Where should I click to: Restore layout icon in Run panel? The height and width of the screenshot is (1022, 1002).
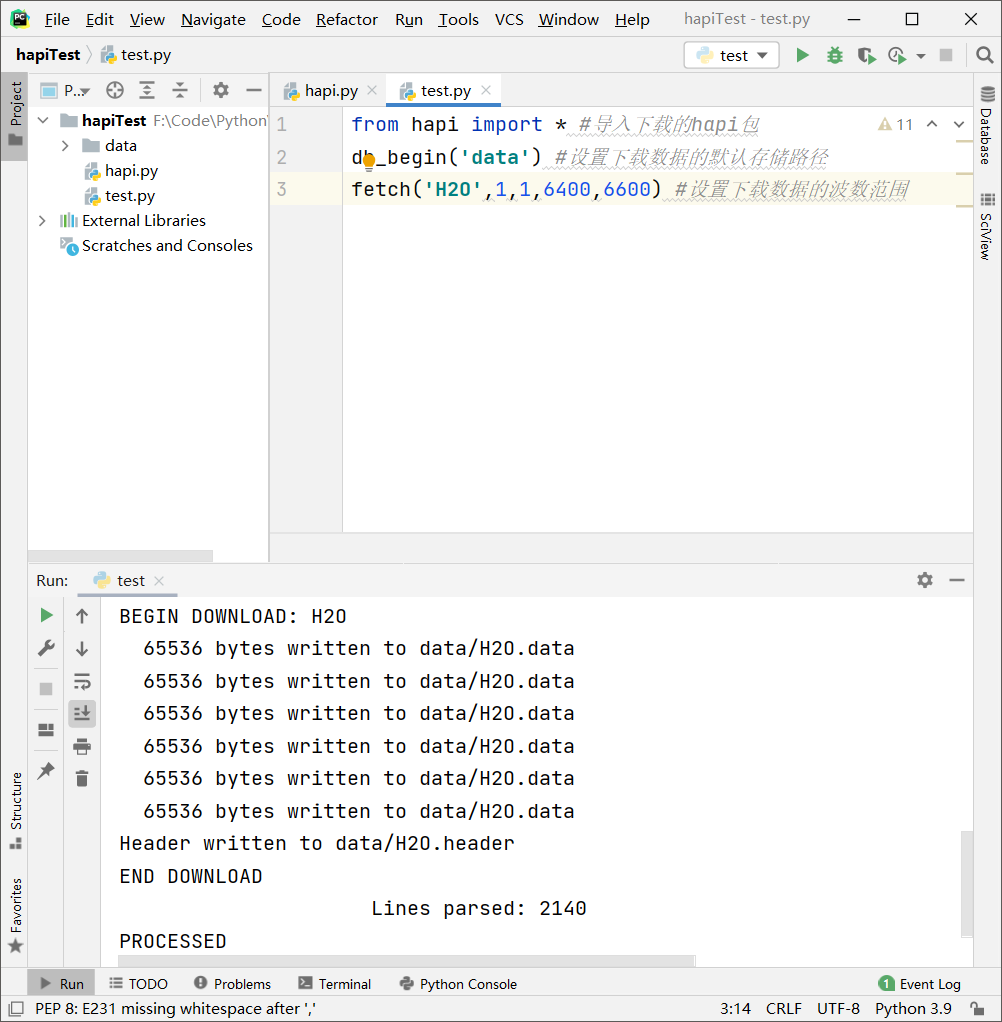(x=46, y=729)
